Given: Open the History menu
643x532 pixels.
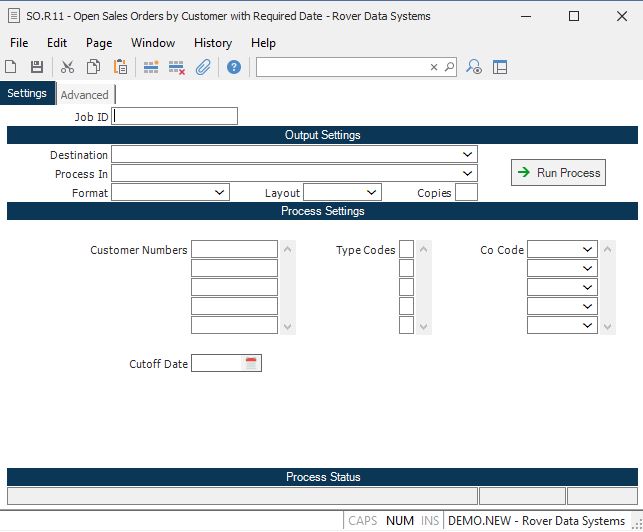Looking at the screenshot, I should tap(212, 43).
